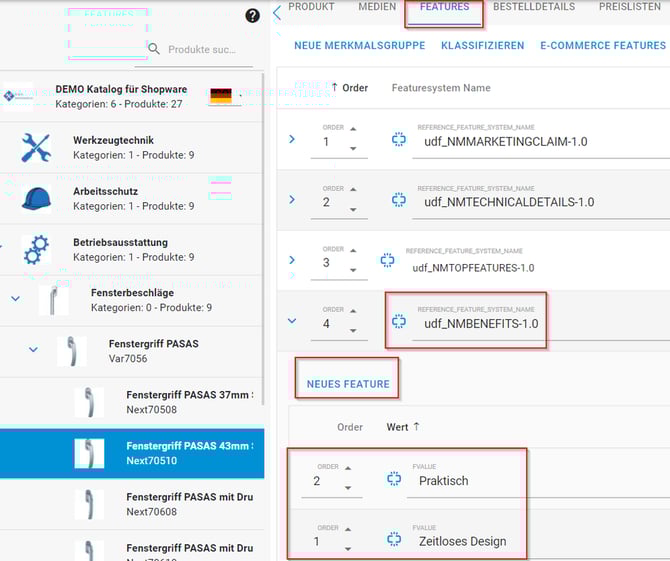This screenshot has height=561, width=670.
Task: Click the KLASSIFIZIEREN button
Action: click(x=482, y=46)
